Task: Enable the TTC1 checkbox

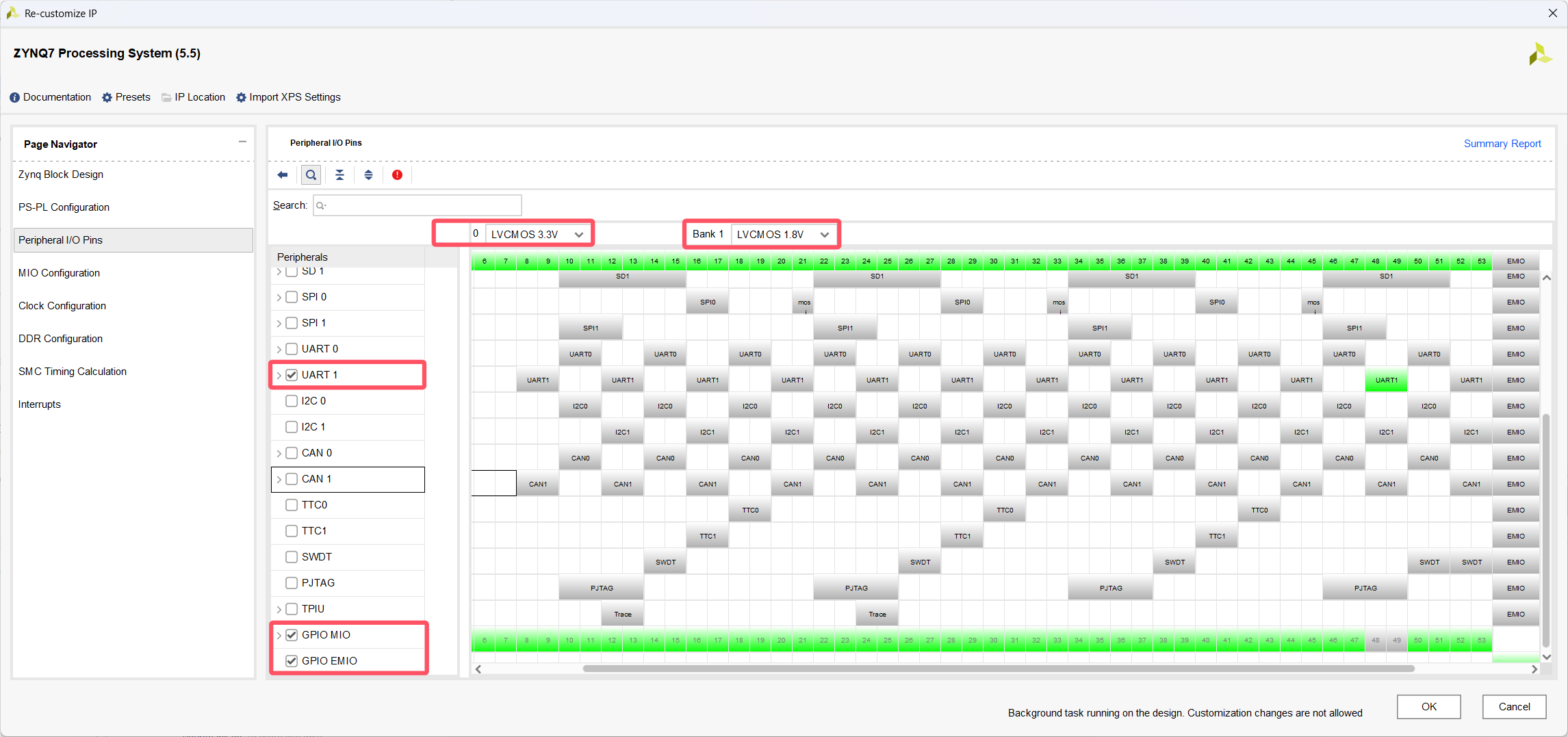Action: point(292,531)
